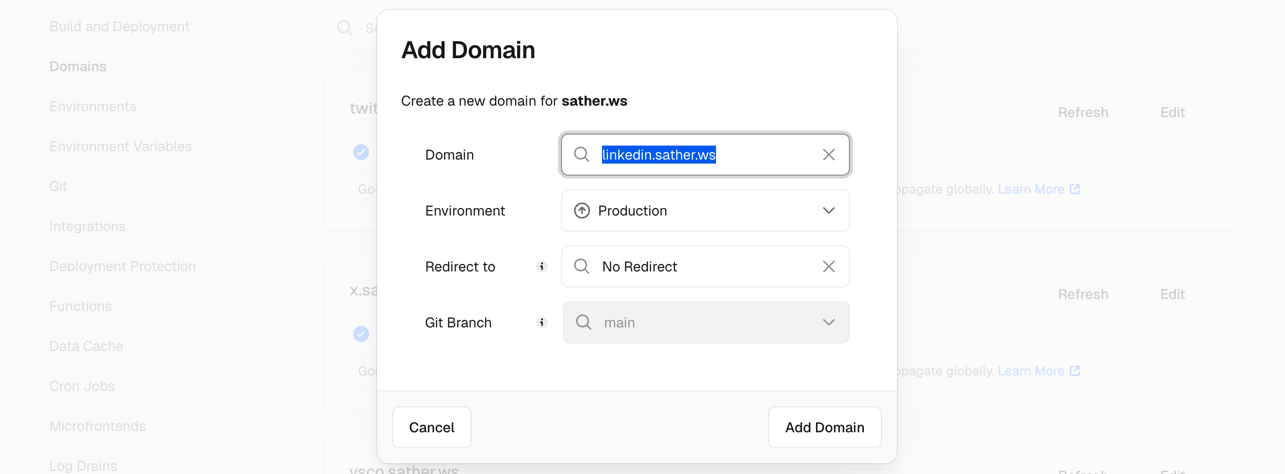Viewport: 1285px width, 474px height.
Task: Open Git settings in sidebar
Action: pos(58,187)
